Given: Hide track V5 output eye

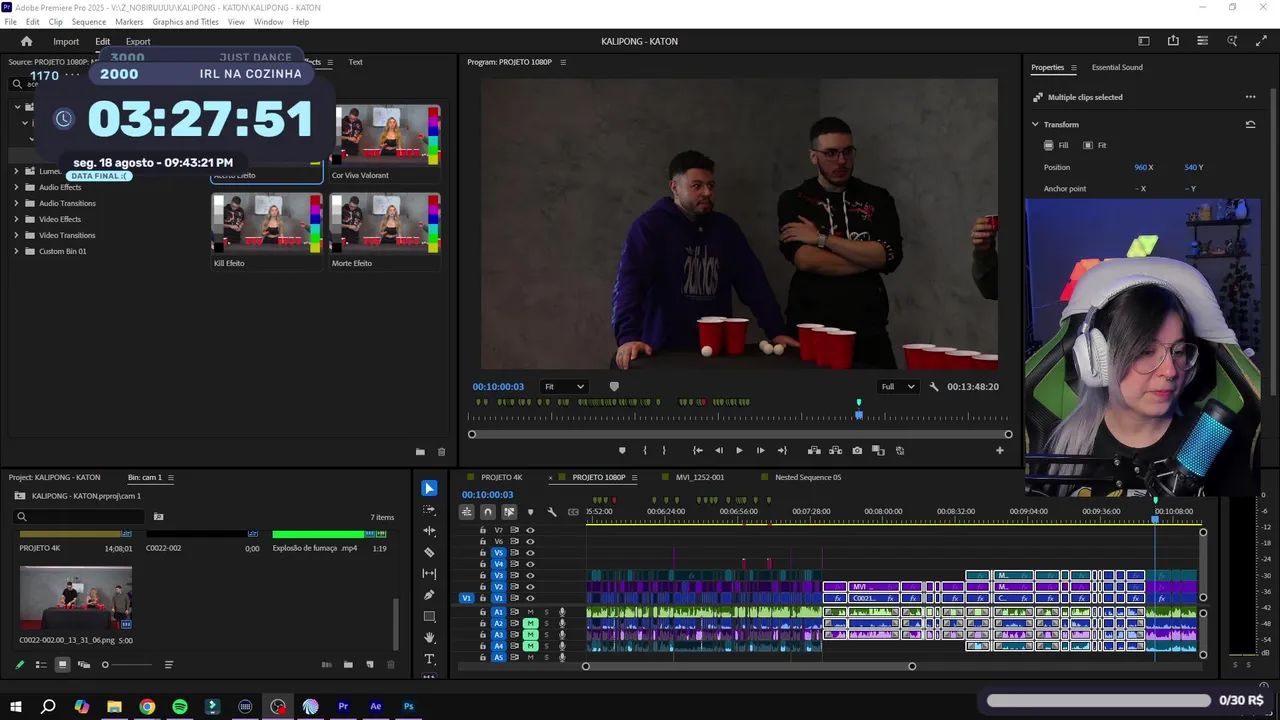Looking at the screenshot, I should pos(530,553).
